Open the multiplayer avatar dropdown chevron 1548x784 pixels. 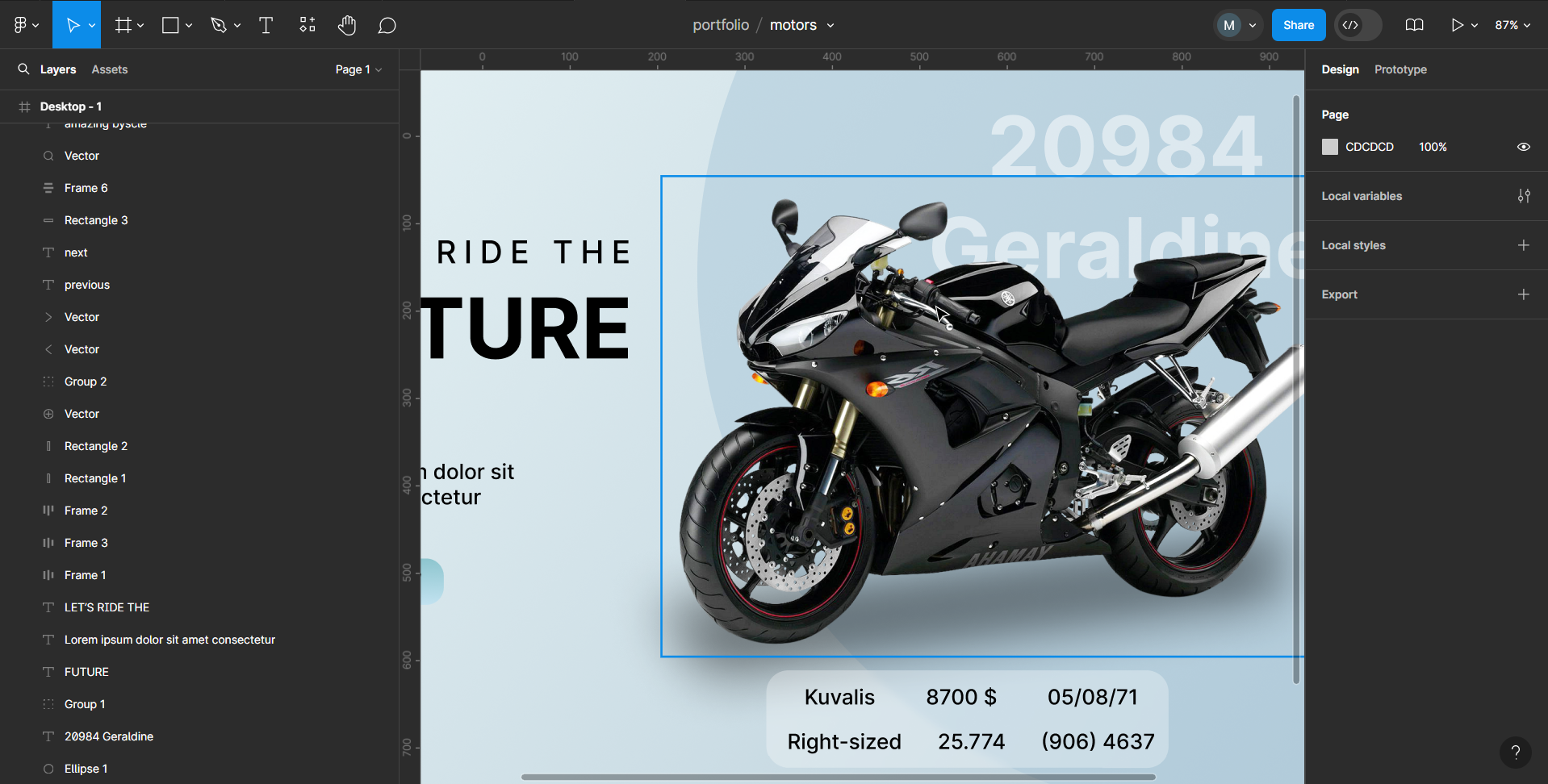[1253, 26]
